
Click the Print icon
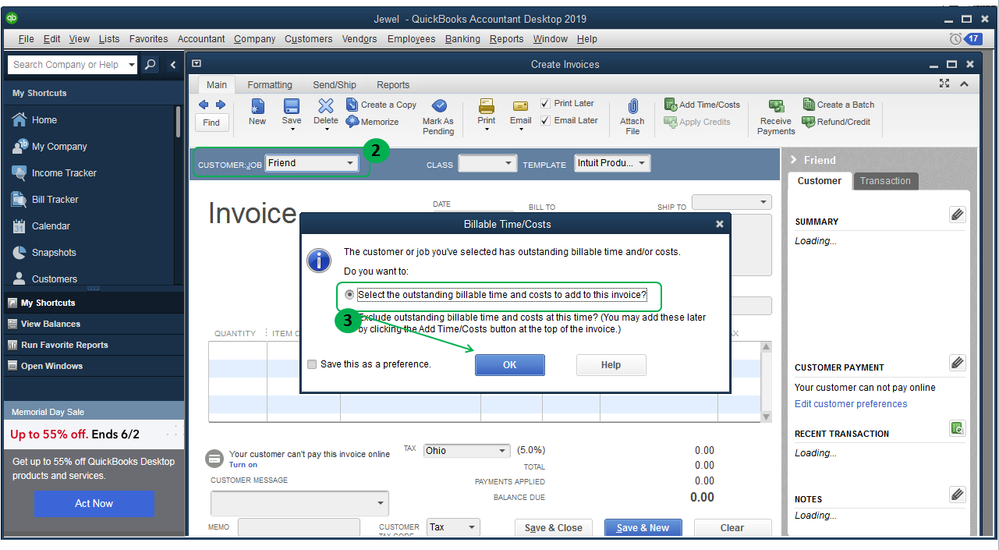486,106
